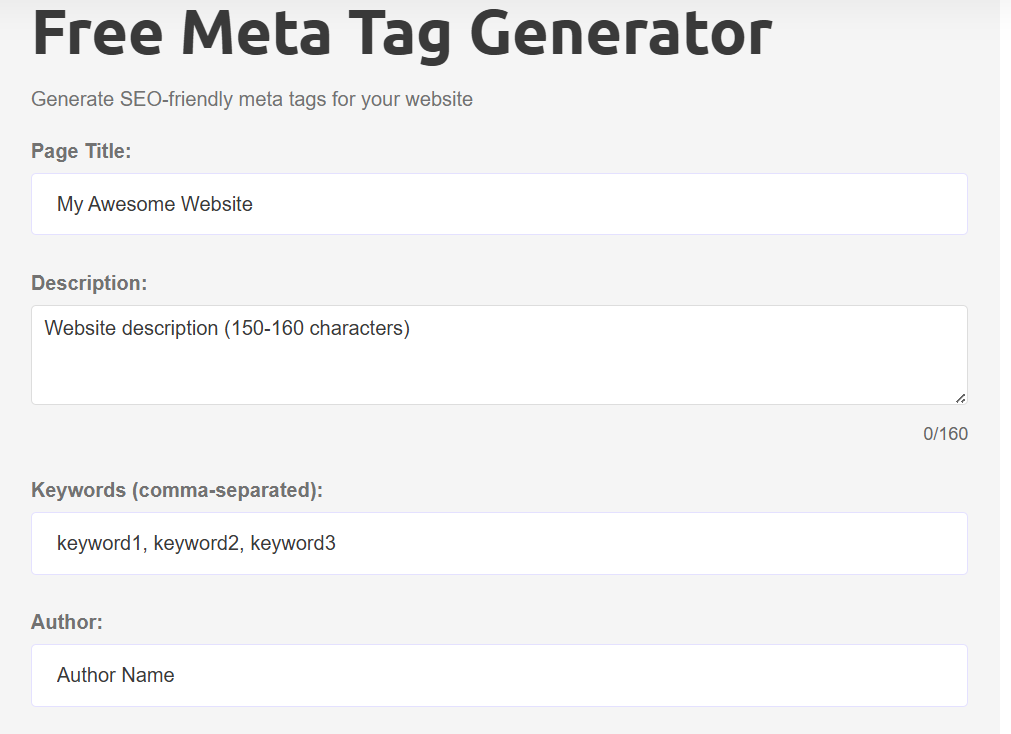Click the left margin of the form

14,400
